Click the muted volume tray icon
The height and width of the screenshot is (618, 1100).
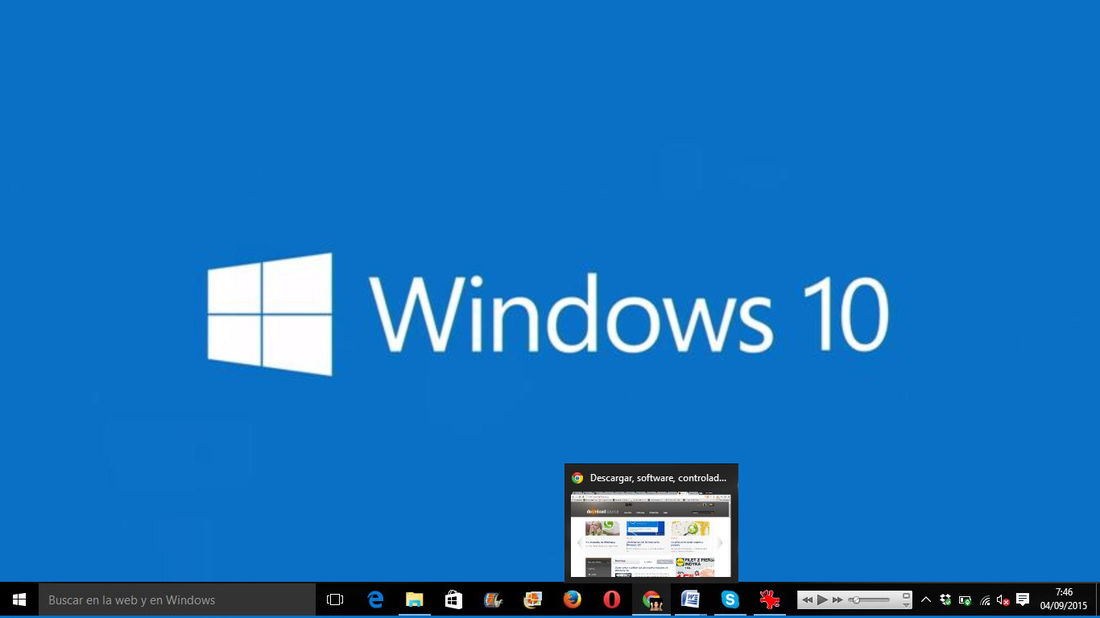pos(1003,600)
